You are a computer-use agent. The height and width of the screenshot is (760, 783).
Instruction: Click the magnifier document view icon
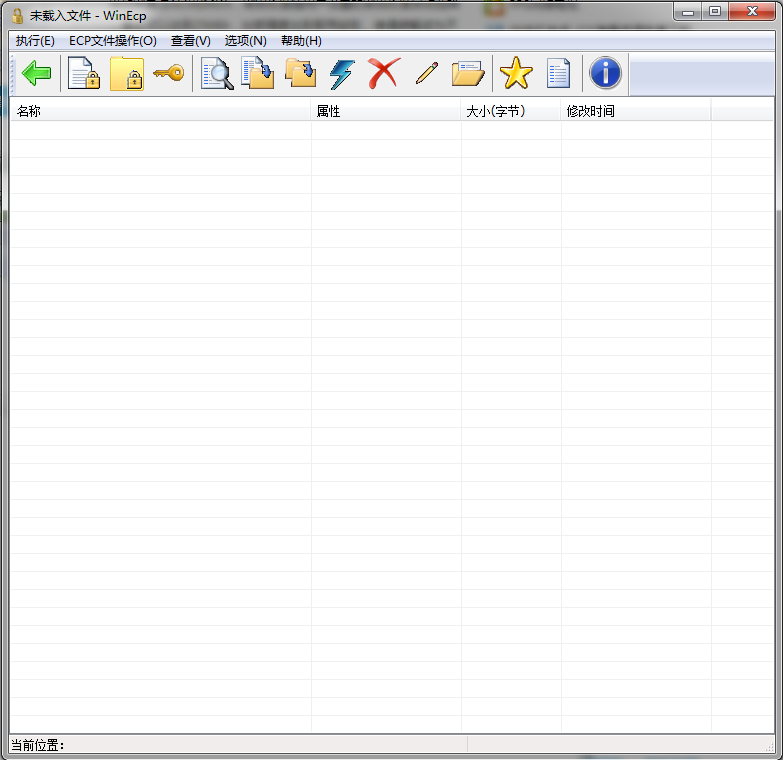click(x=217, y=74)
